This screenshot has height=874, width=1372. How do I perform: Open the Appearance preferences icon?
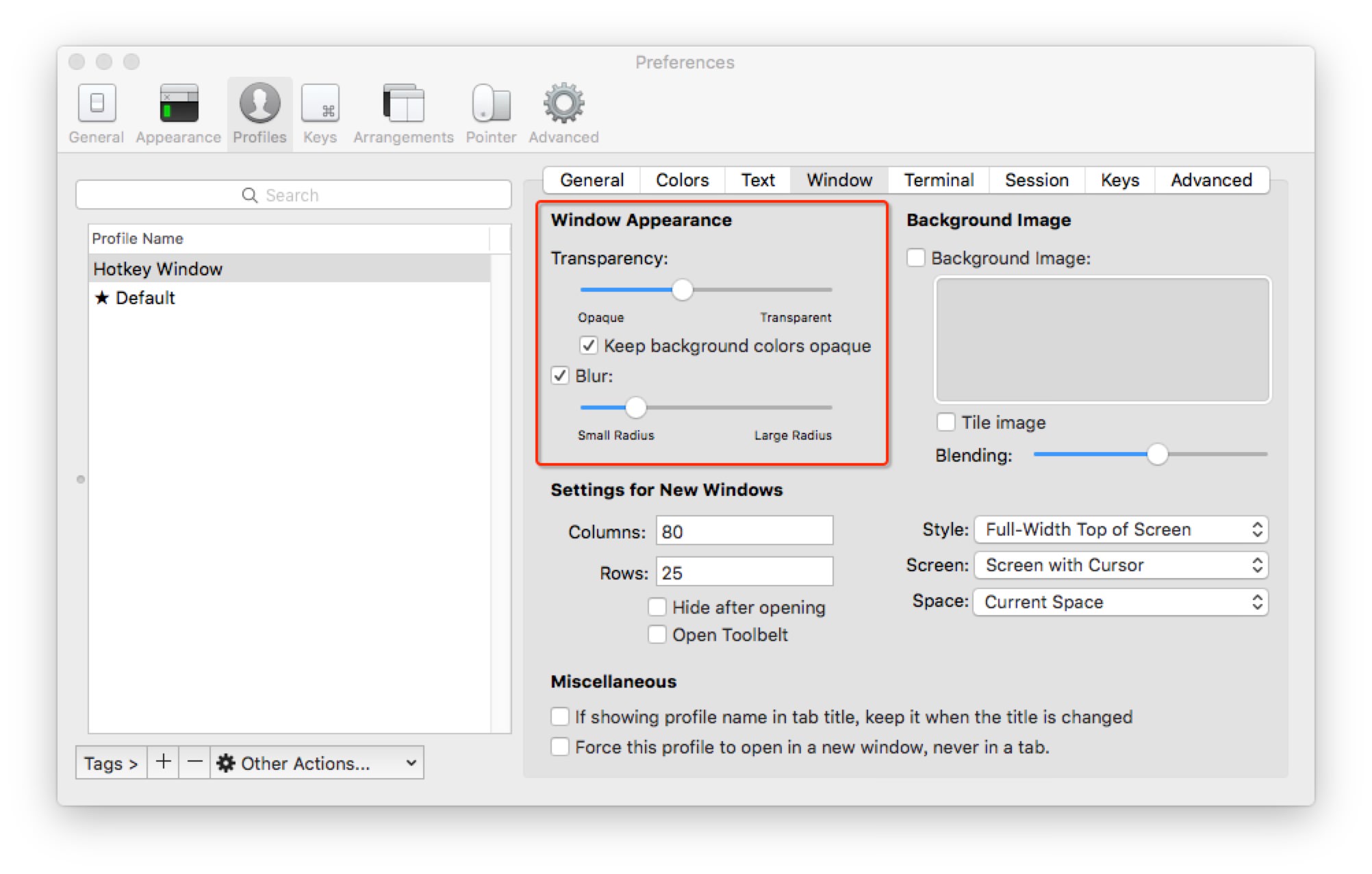tap(178, 104)
